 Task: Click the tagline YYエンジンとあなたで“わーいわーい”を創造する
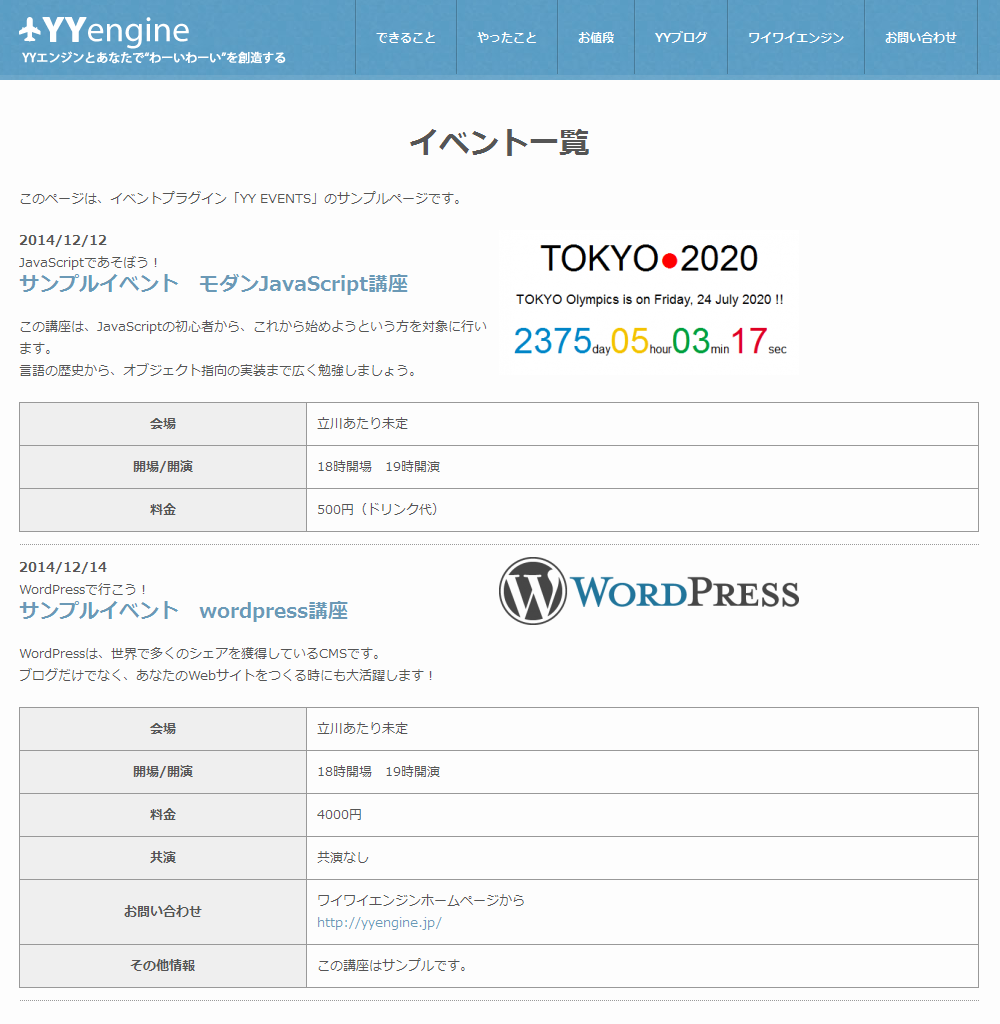tap(154, 57)
